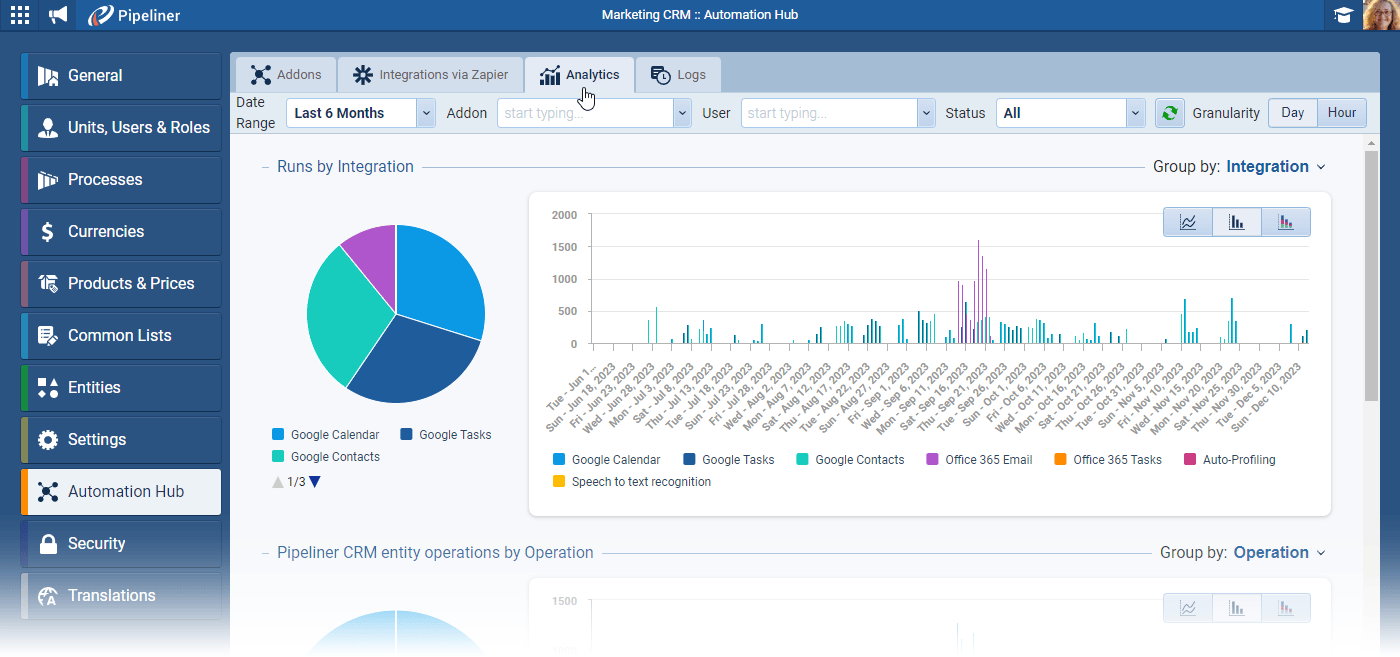This screenshot has height=657, width=1400.
Task: Set granularity to Hour
Action: pyautogui.click(x=1341, y=113)
